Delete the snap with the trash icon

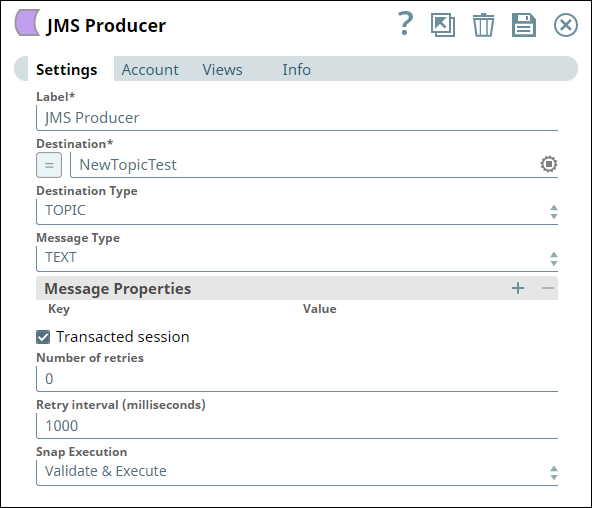tap(483, 25)
